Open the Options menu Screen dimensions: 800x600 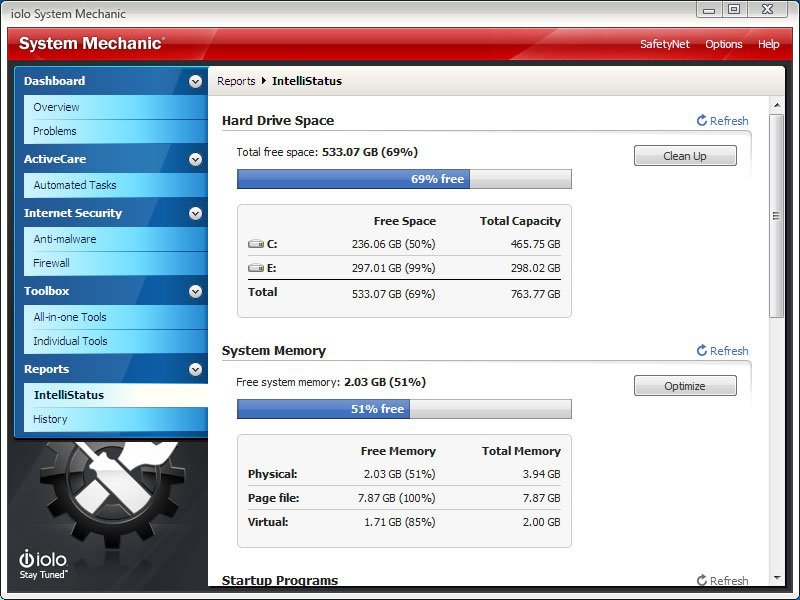click(x=723, y=44)
